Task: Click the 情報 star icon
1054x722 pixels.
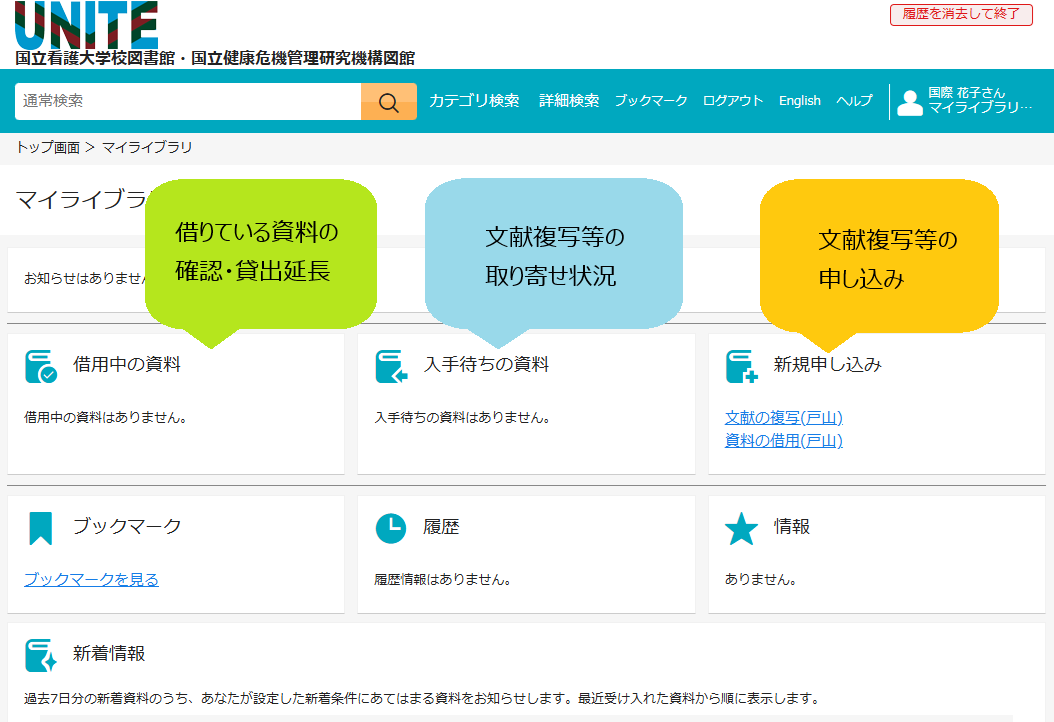Action: [741, 528]
